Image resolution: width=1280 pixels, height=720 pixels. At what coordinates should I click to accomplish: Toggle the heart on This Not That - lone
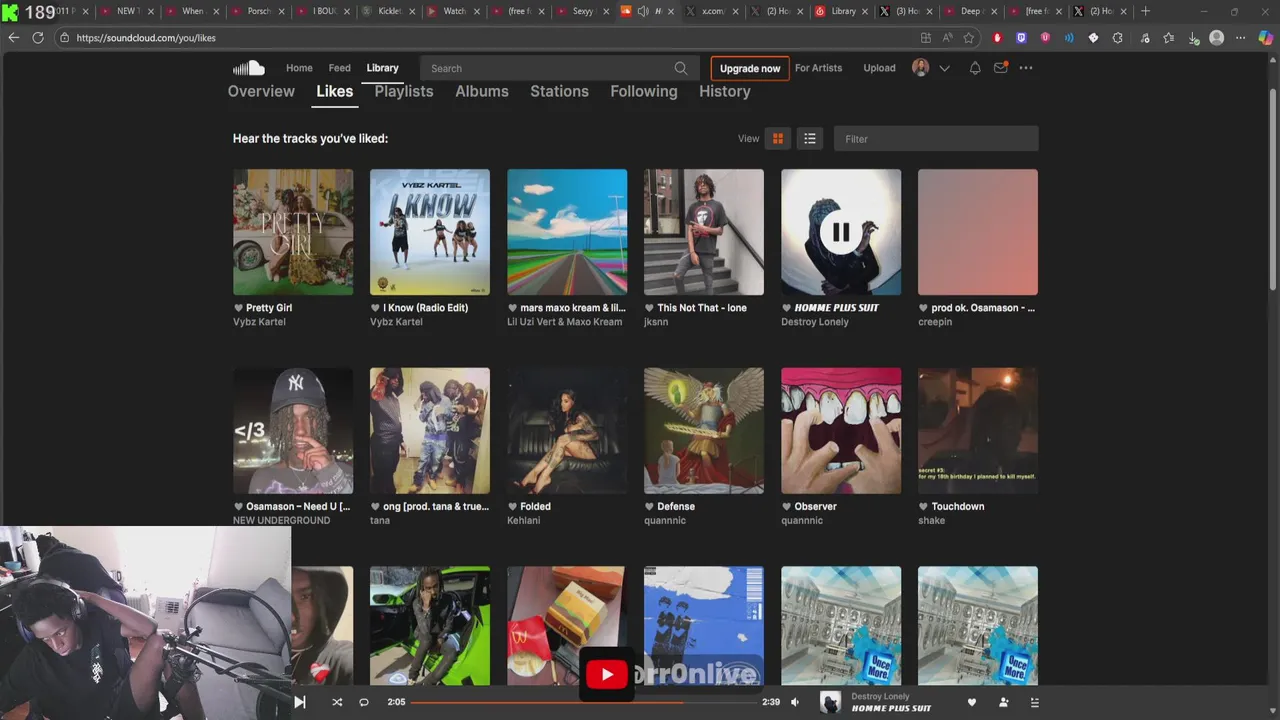pyautogui.click(x=649, y=308)
